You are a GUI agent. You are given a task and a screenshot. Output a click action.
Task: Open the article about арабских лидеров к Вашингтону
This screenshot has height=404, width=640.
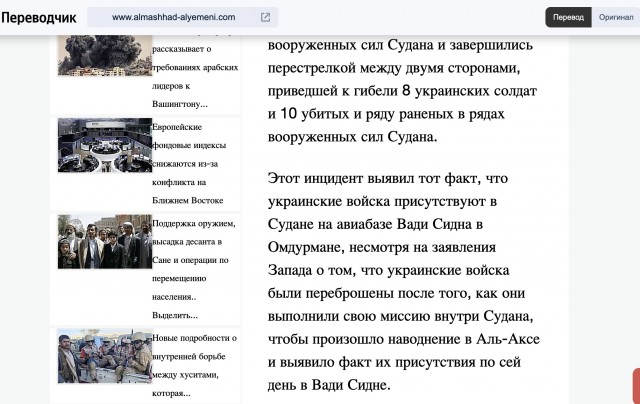click(x=195, y=76)
